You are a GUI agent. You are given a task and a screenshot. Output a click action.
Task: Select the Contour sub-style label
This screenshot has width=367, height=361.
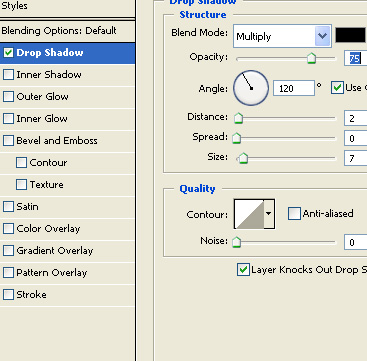point(48,163)
